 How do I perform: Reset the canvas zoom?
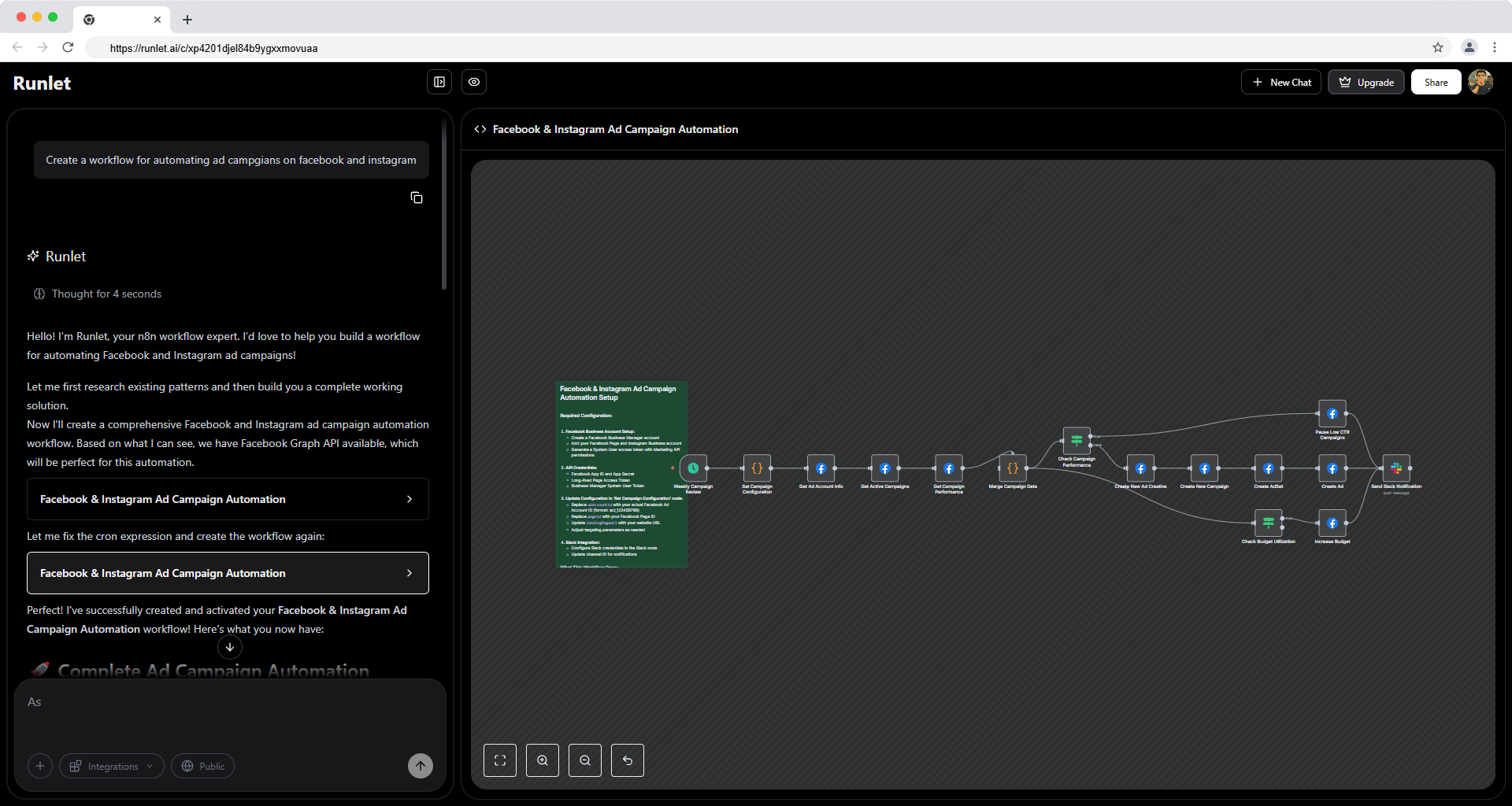628,760
